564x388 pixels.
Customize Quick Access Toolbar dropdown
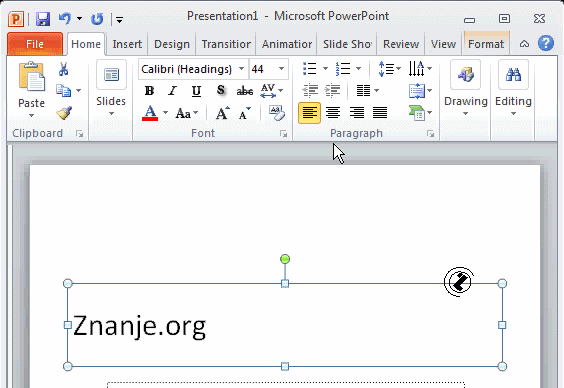pos(120,19)
